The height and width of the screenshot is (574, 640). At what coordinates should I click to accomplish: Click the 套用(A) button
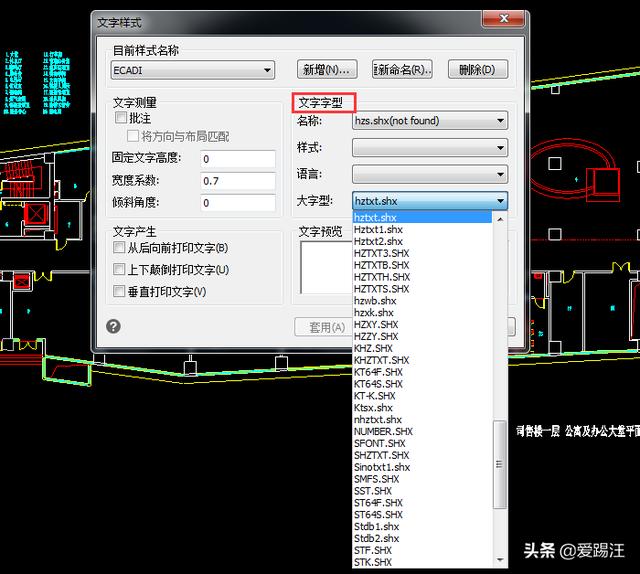point(324,327)
